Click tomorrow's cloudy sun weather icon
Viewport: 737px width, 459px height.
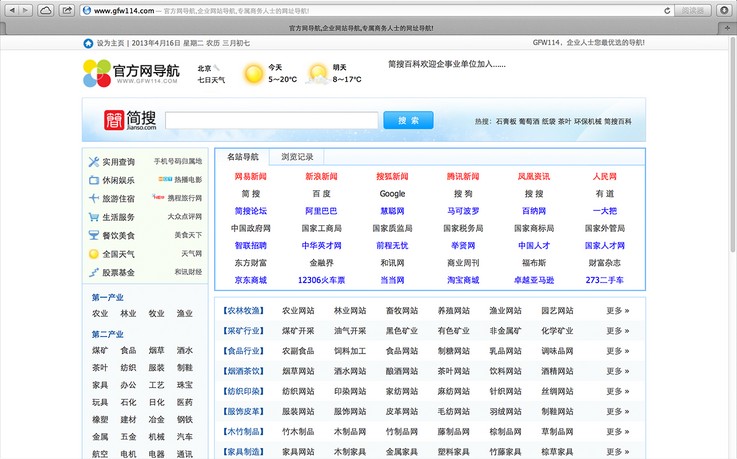coord(318,74)
